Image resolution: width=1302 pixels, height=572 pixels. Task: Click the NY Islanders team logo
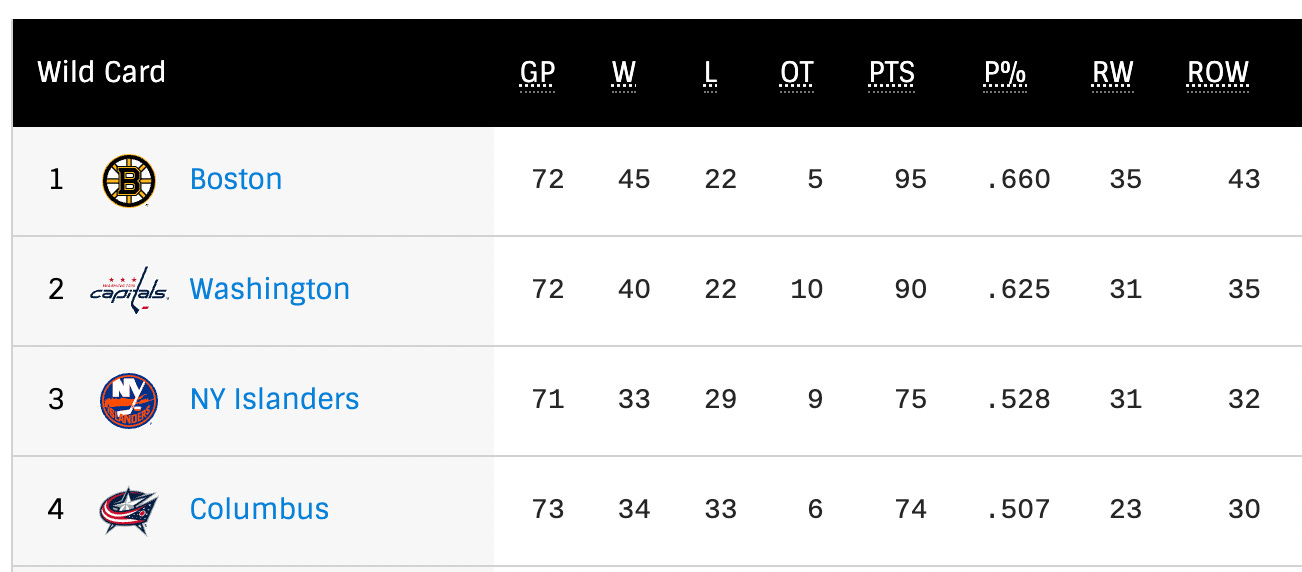129,400
